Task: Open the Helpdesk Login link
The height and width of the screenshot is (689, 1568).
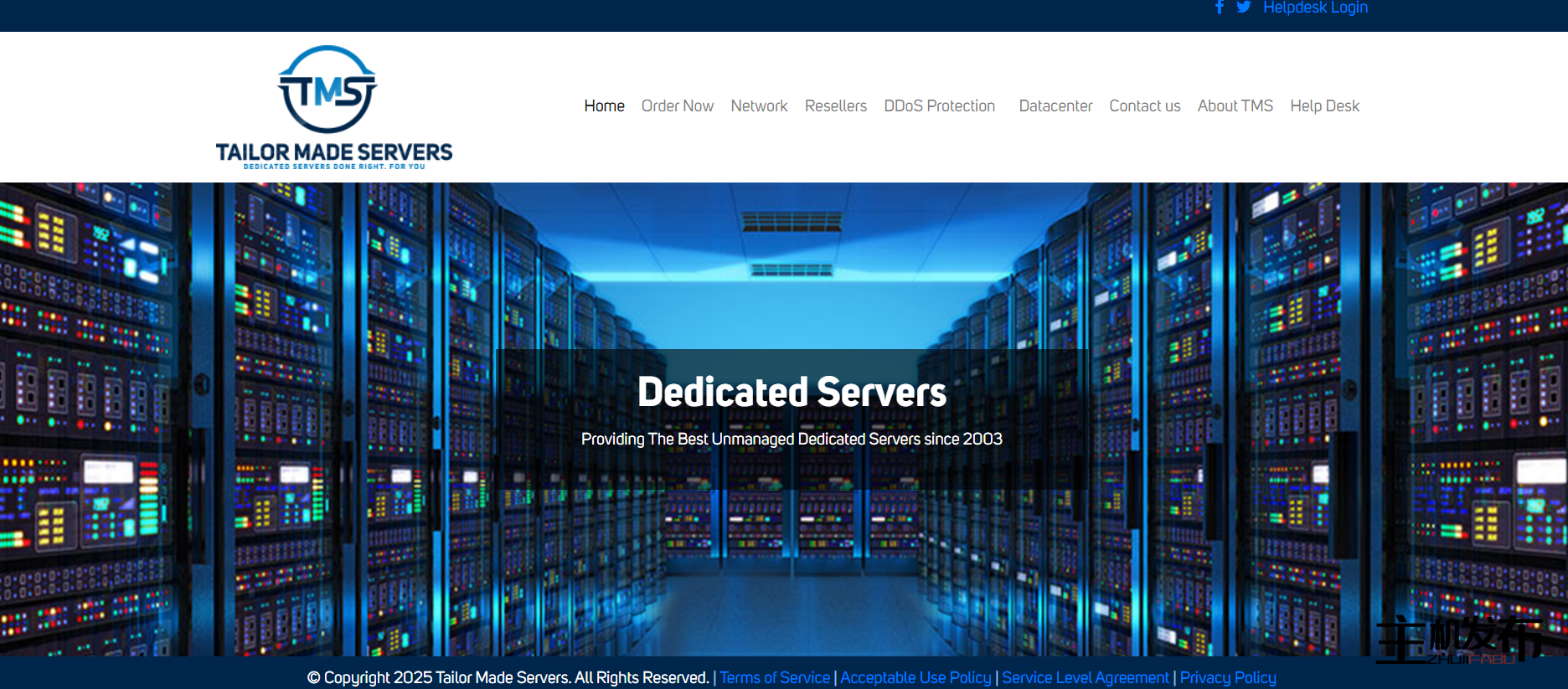Action: [x=1315, y=8]
